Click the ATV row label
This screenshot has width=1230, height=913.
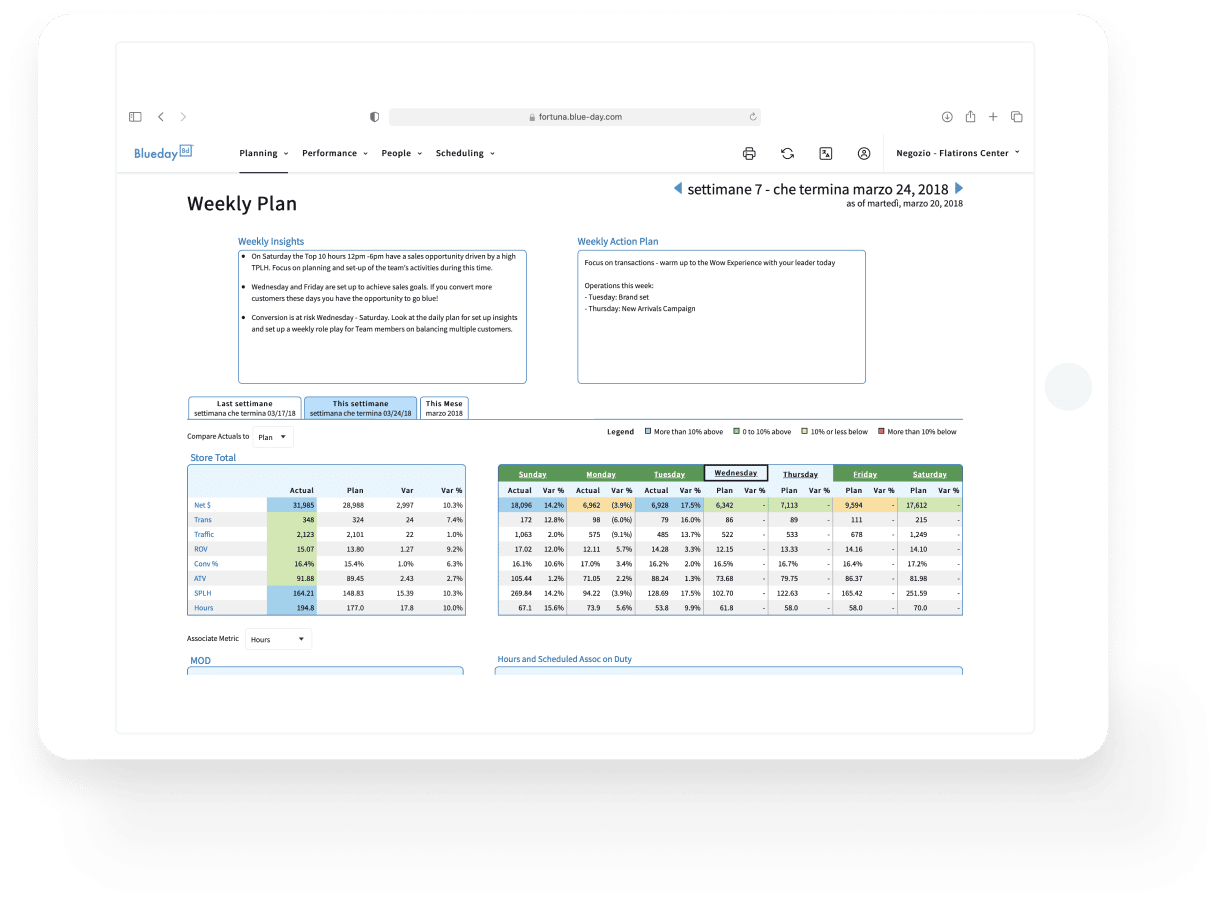coord(201,578)
